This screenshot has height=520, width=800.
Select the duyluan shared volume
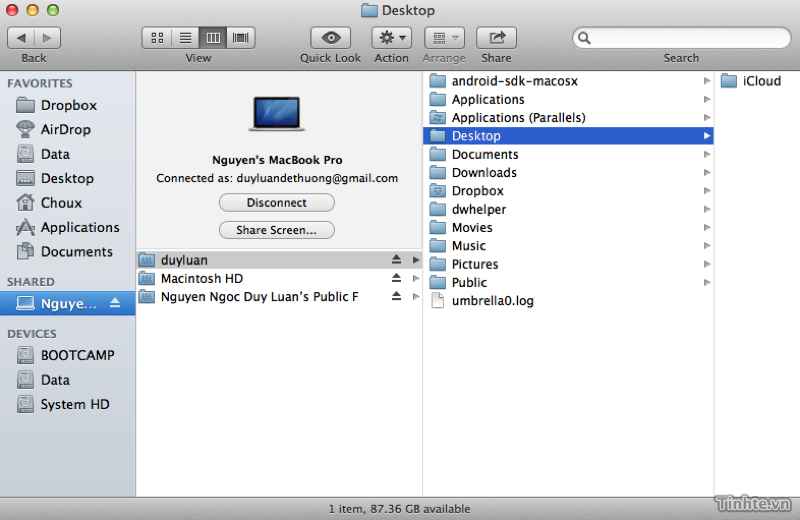pyautogui.click(x=279, y=260)
